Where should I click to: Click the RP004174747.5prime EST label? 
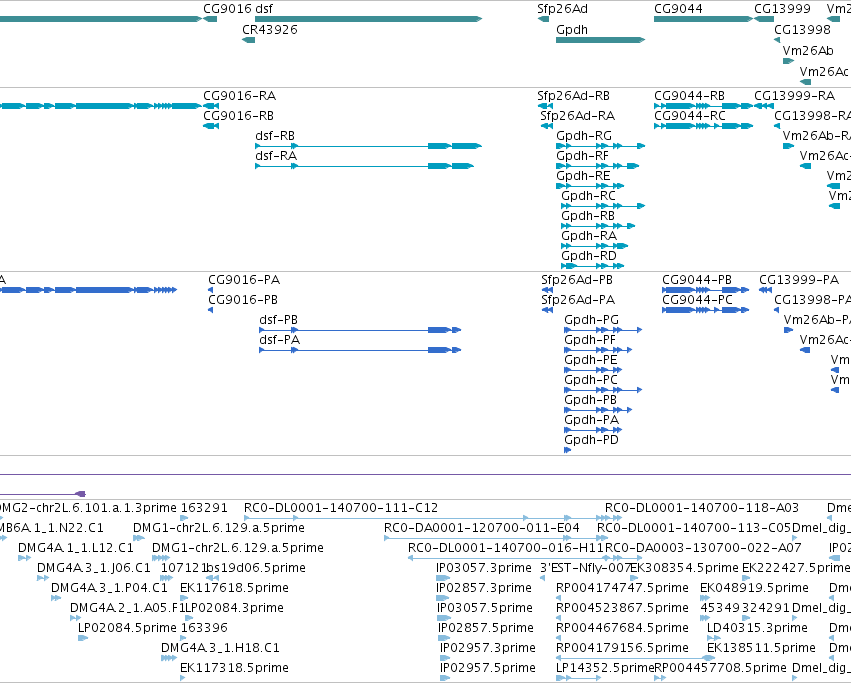(x=623, y=588)
